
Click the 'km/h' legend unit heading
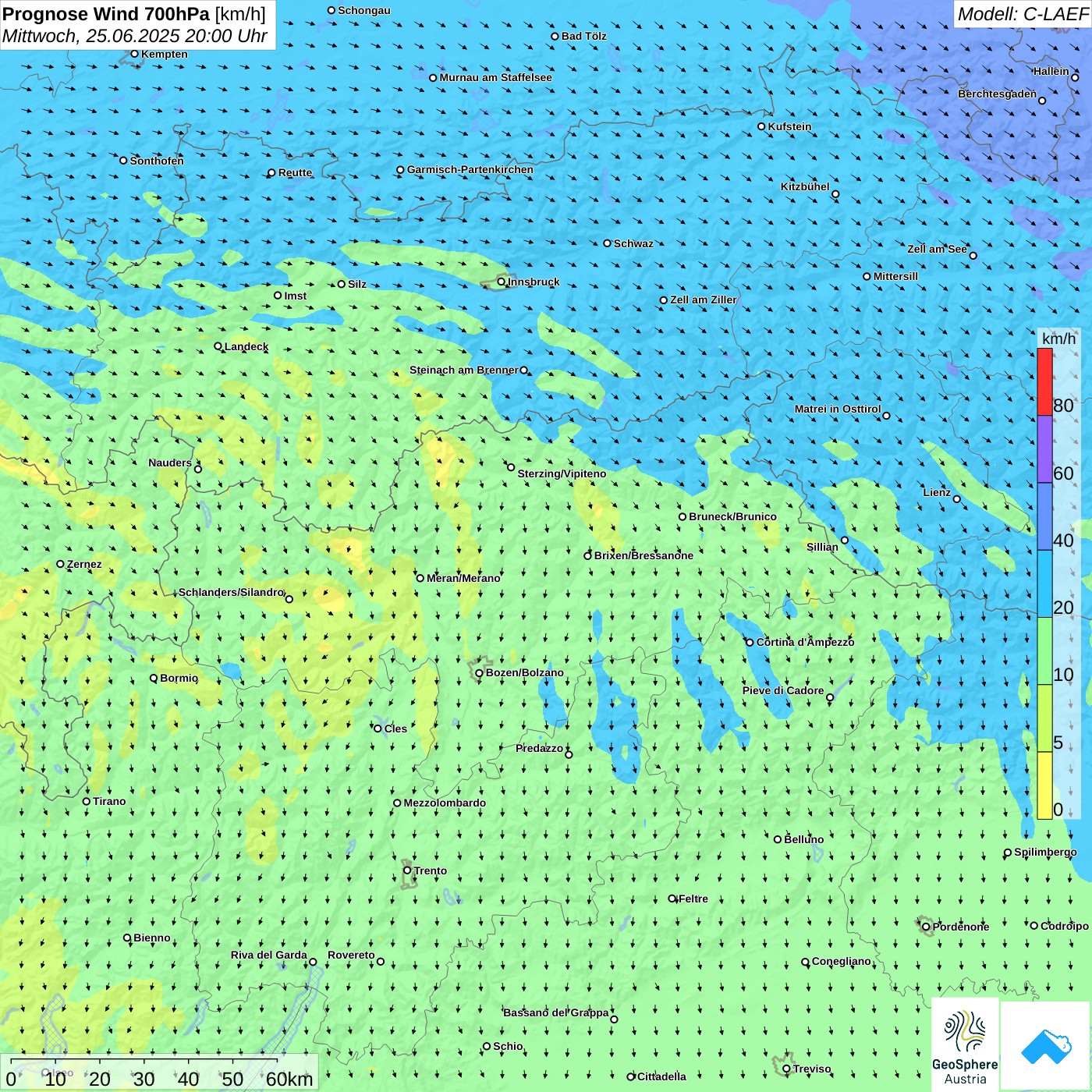1058,338
